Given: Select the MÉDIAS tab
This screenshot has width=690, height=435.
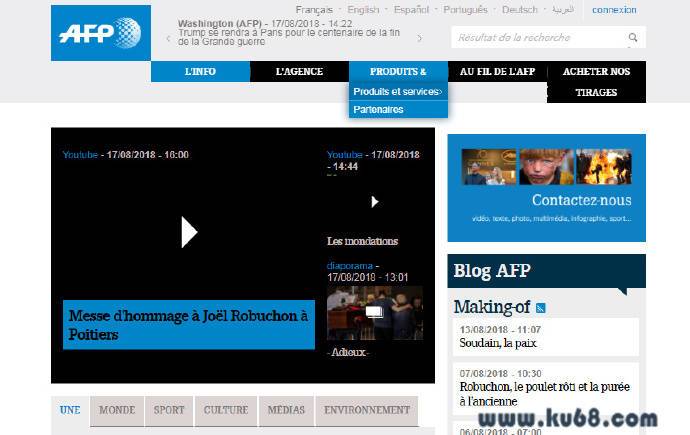Looking at the screenshot, I should click(286, 410).
